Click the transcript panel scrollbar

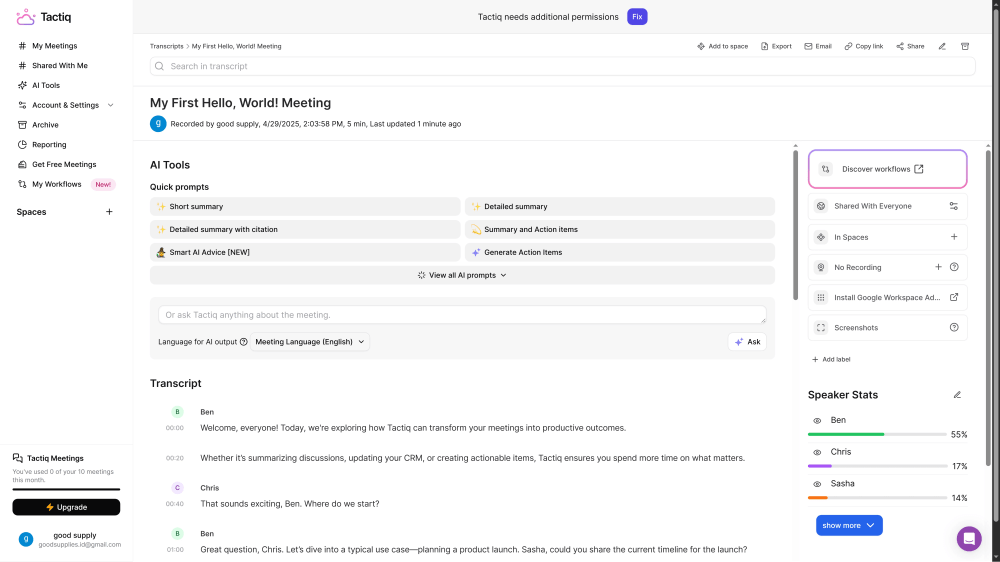point(795,225)
